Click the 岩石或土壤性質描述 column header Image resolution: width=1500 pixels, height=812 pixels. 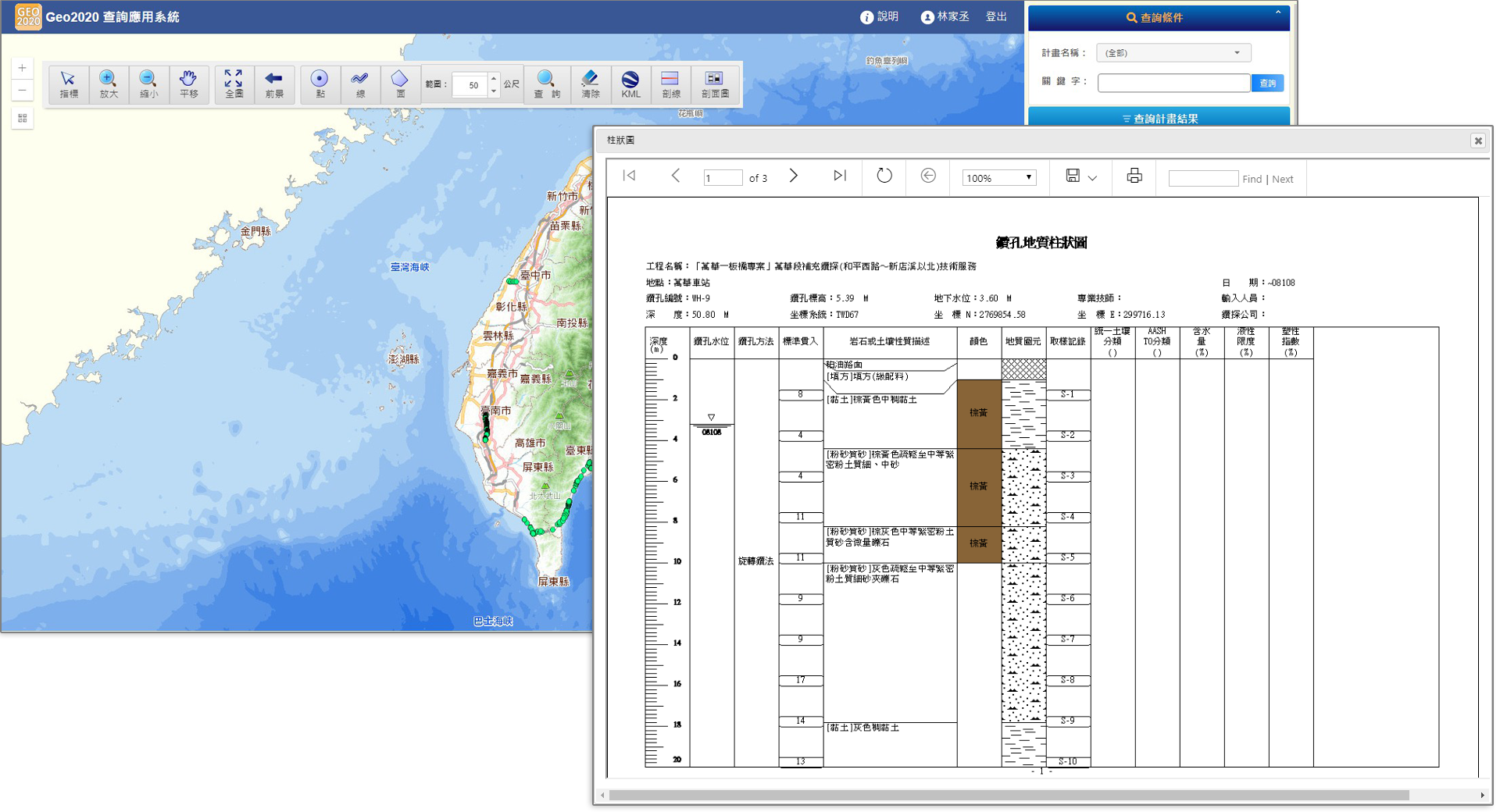pos(890,341)
